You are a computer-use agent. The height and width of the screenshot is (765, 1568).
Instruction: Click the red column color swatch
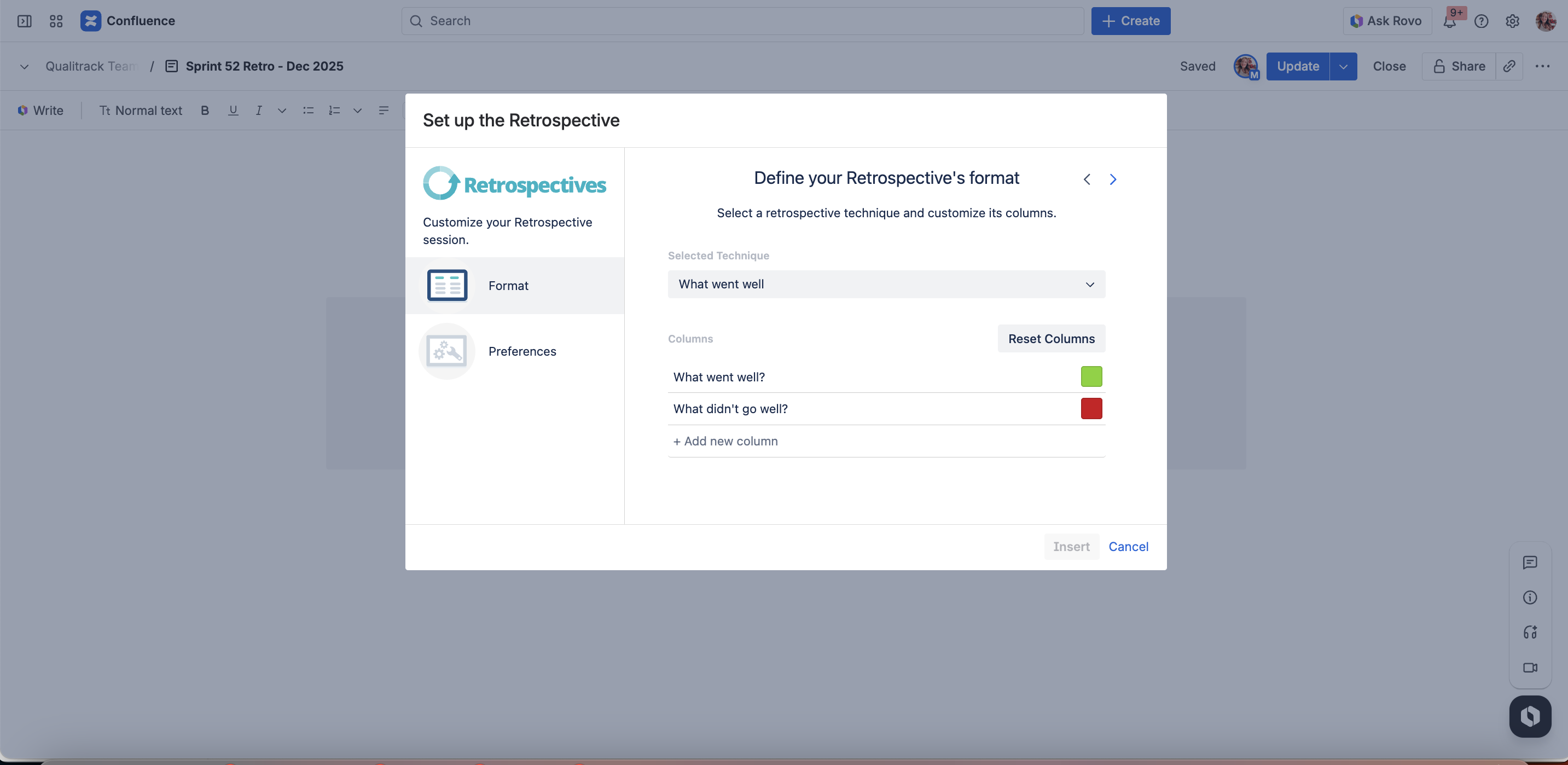click(x=1091, y=408)
